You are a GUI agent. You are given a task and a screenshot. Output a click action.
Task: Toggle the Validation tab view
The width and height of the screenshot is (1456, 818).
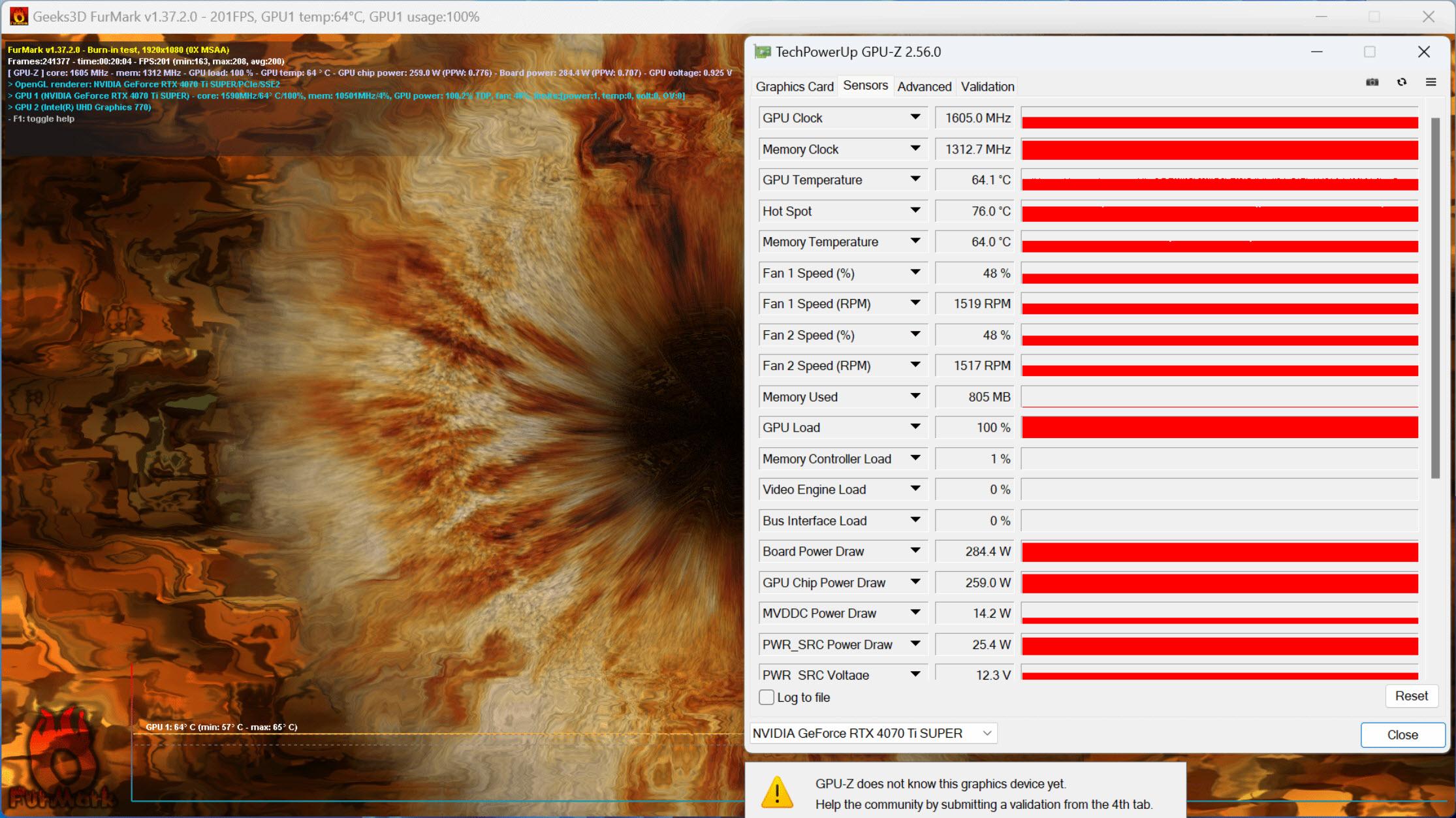(x=986, y=86)
